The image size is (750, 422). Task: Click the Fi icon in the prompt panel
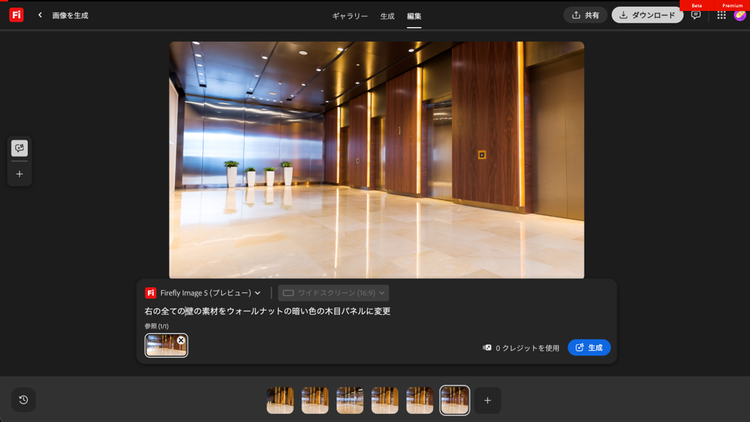pos(150,293)
